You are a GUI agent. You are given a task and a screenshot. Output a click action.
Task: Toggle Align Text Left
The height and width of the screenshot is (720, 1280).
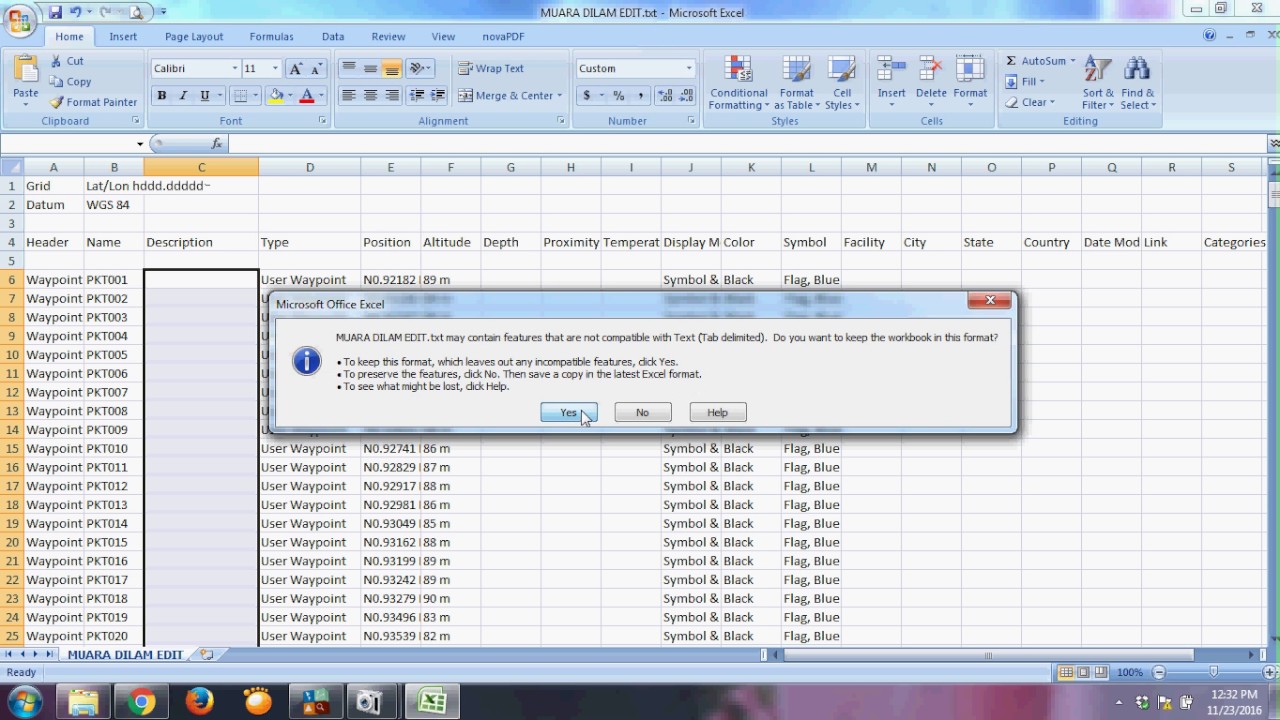(x=348, y=96)
